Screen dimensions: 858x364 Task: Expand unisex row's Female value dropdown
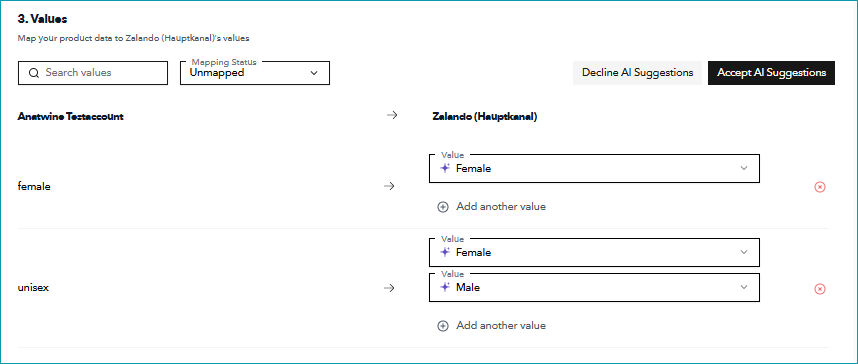[x=594, y=252]
